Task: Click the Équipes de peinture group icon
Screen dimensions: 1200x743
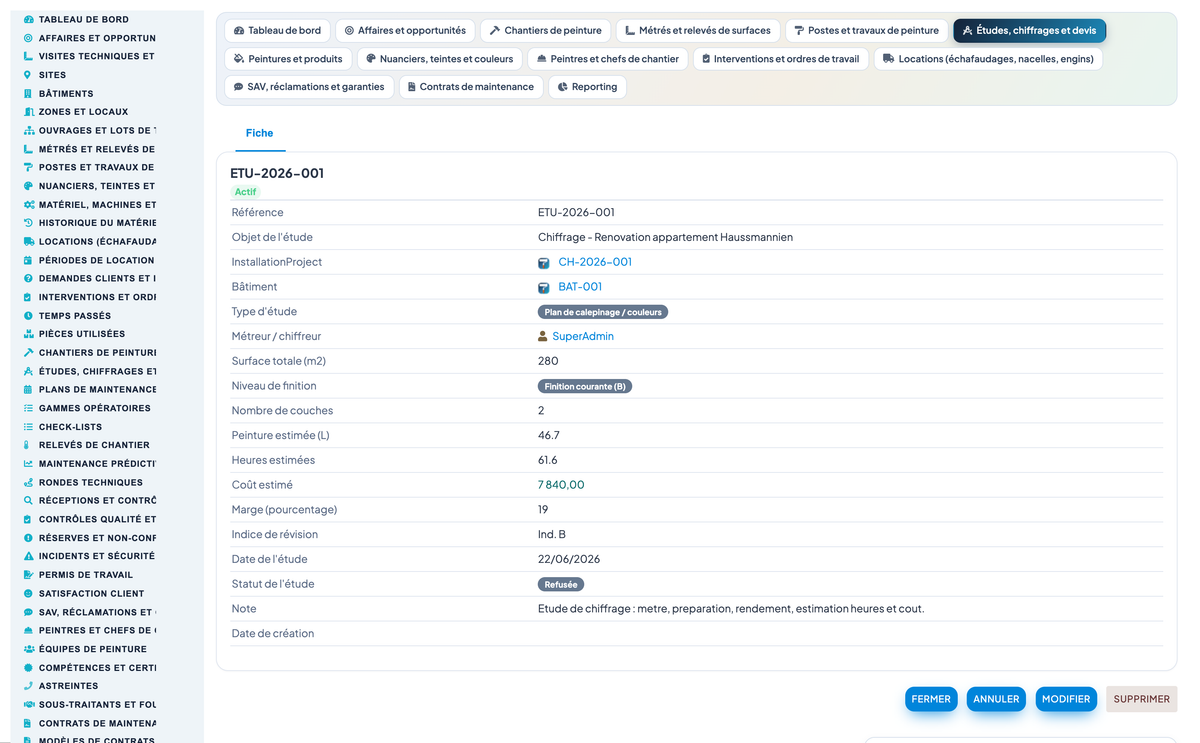Action: [29, 649]
